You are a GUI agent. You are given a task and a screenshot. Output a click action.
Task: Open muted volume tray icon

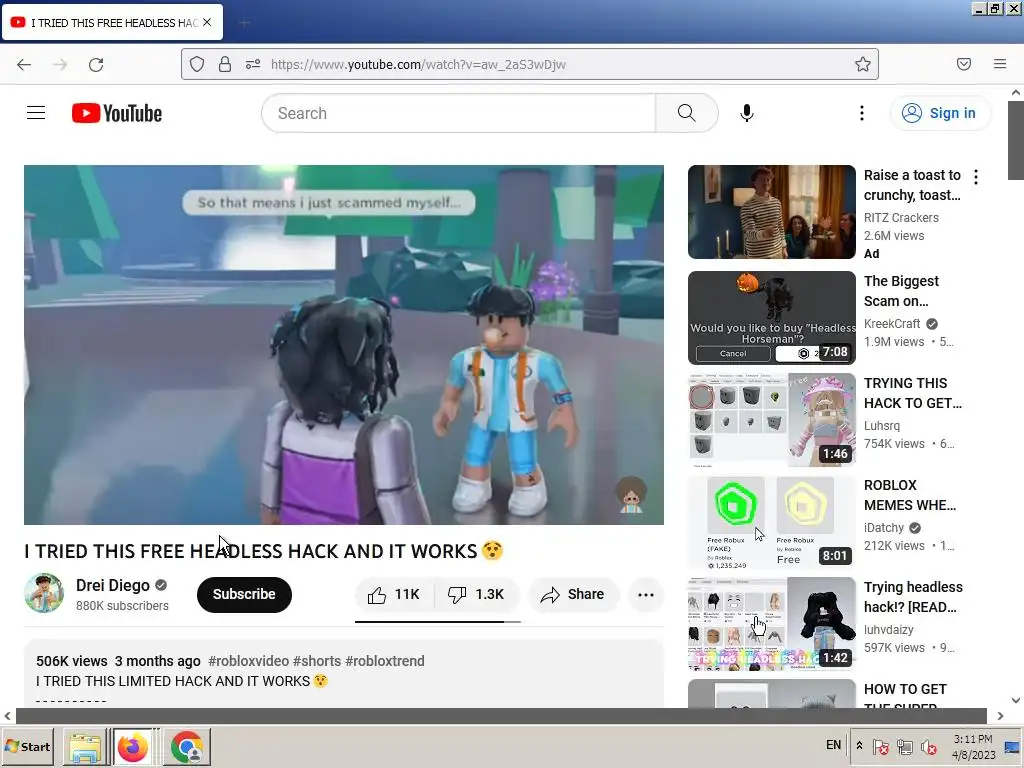pyautogui.click(x=928, y=746)
